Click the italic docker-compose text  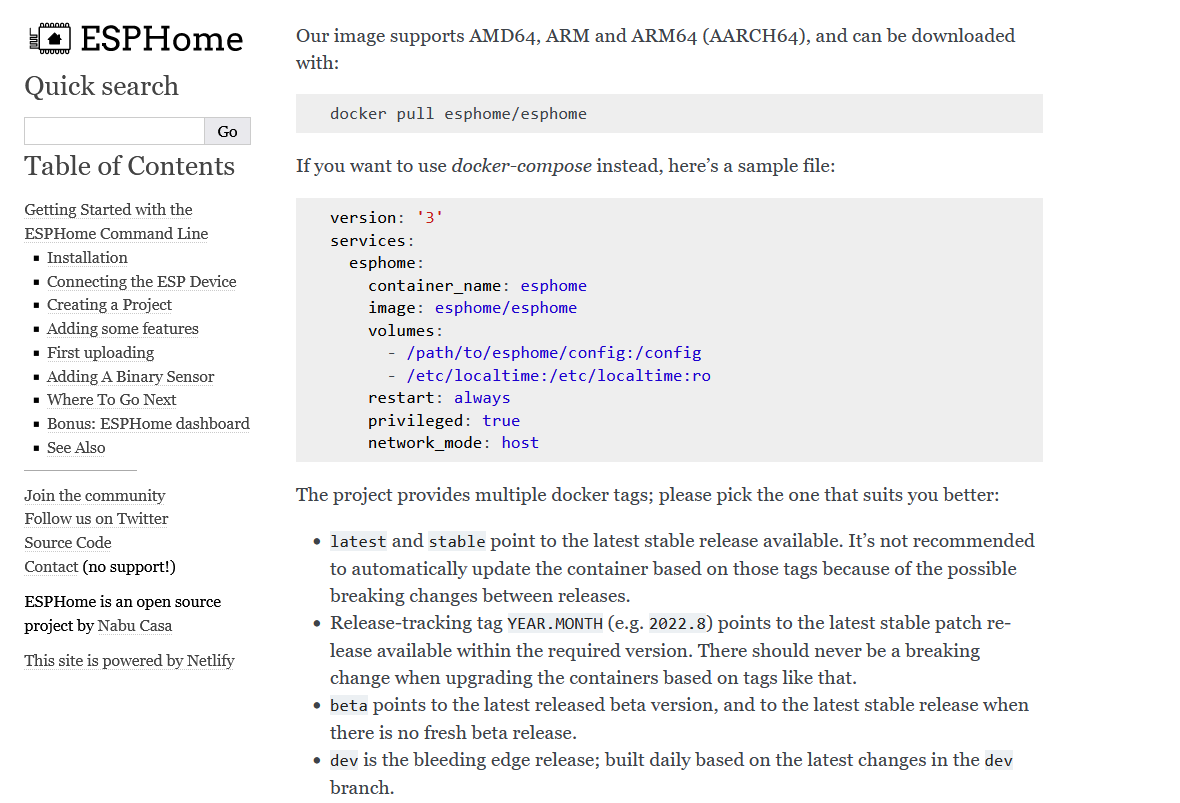[522, 166]
